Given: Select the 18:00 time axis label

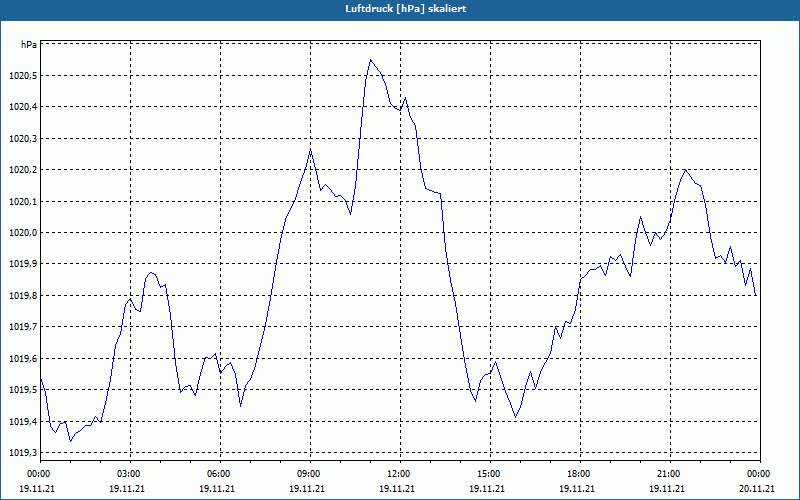Looking at the screenshot, I should pos(580,474).
